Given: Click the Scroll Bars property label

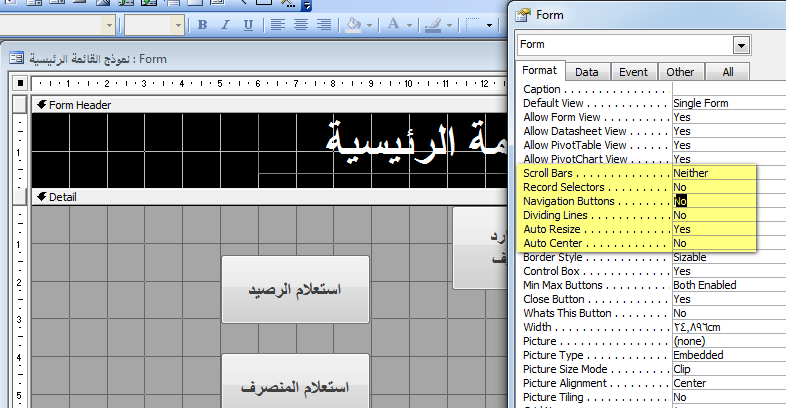Looking at the screenshot, I should [548, 173].
